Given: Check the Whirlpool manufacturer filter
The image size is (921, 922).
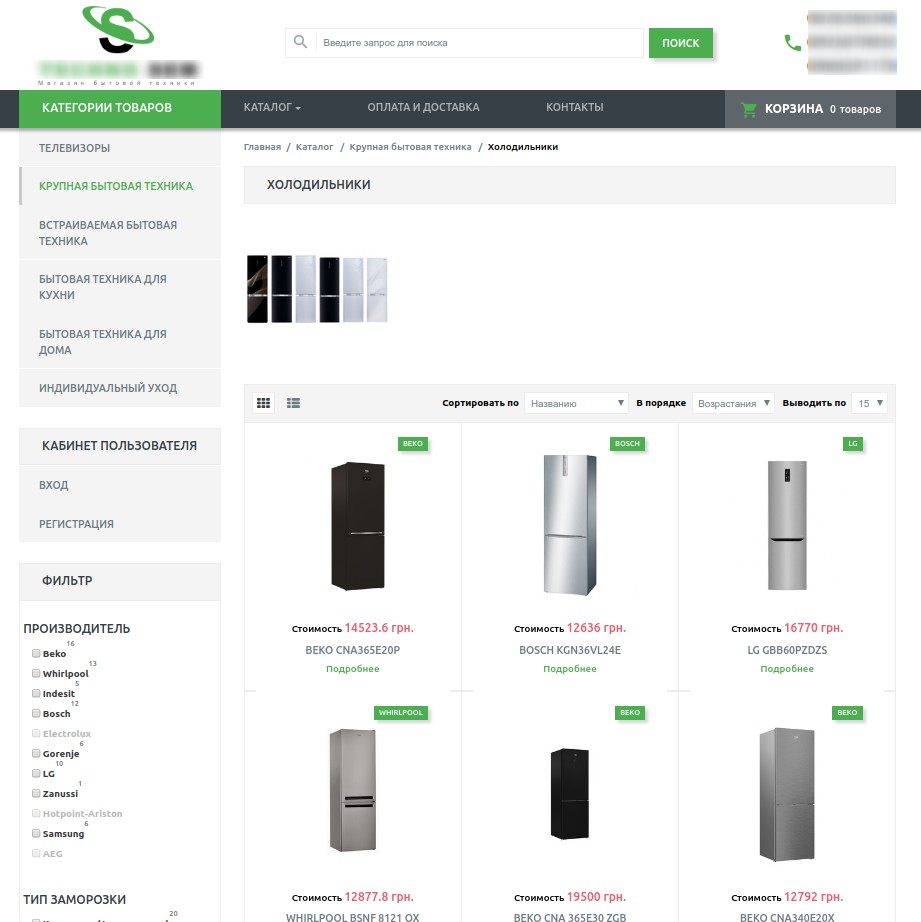Looking at the screenshot, I should tap(36, 673).
